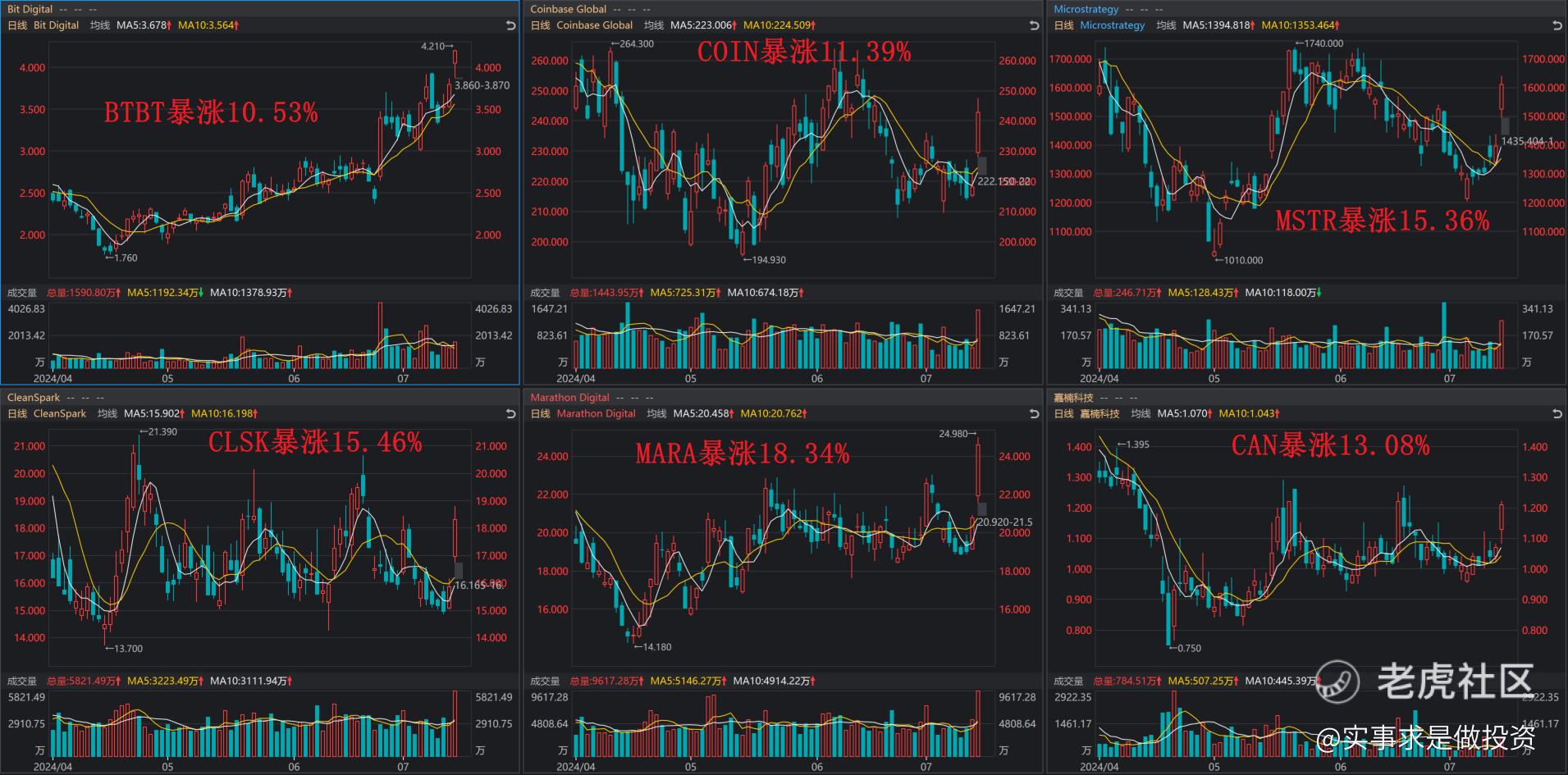Click the 均线 indicator label in the Coinbase Global panel

click(x=654, y=25)
